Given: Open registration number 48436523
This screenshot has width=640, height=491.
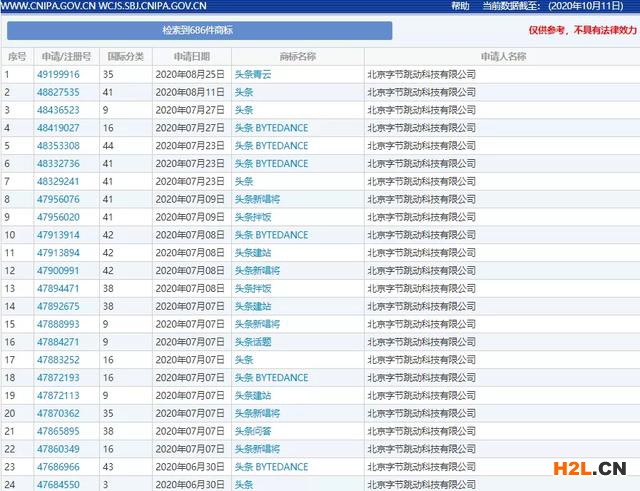Looking at the screenshot, I should pyautogui.click(x=58, y=110).
